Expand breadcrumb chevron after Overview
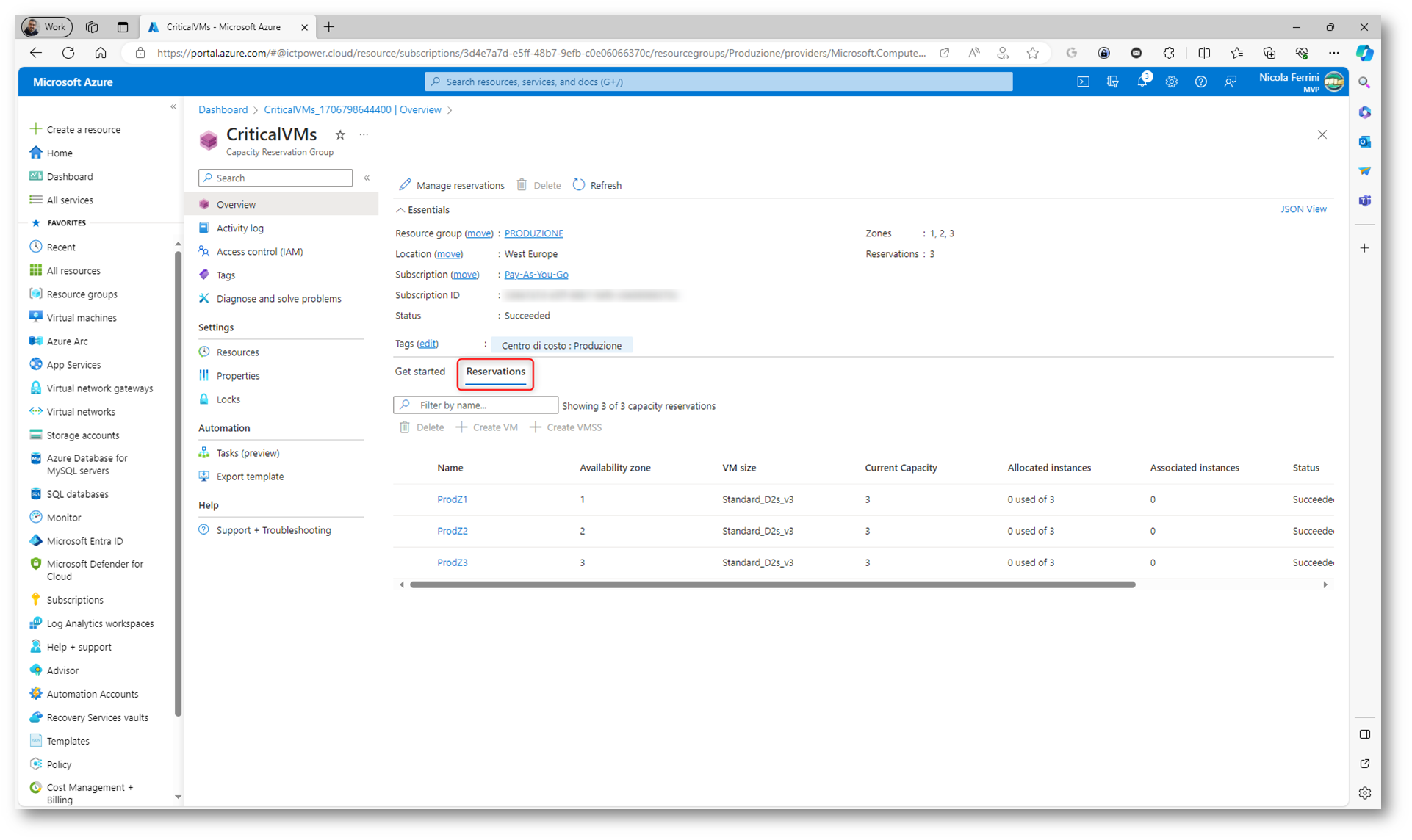 [x=450, y=110]
